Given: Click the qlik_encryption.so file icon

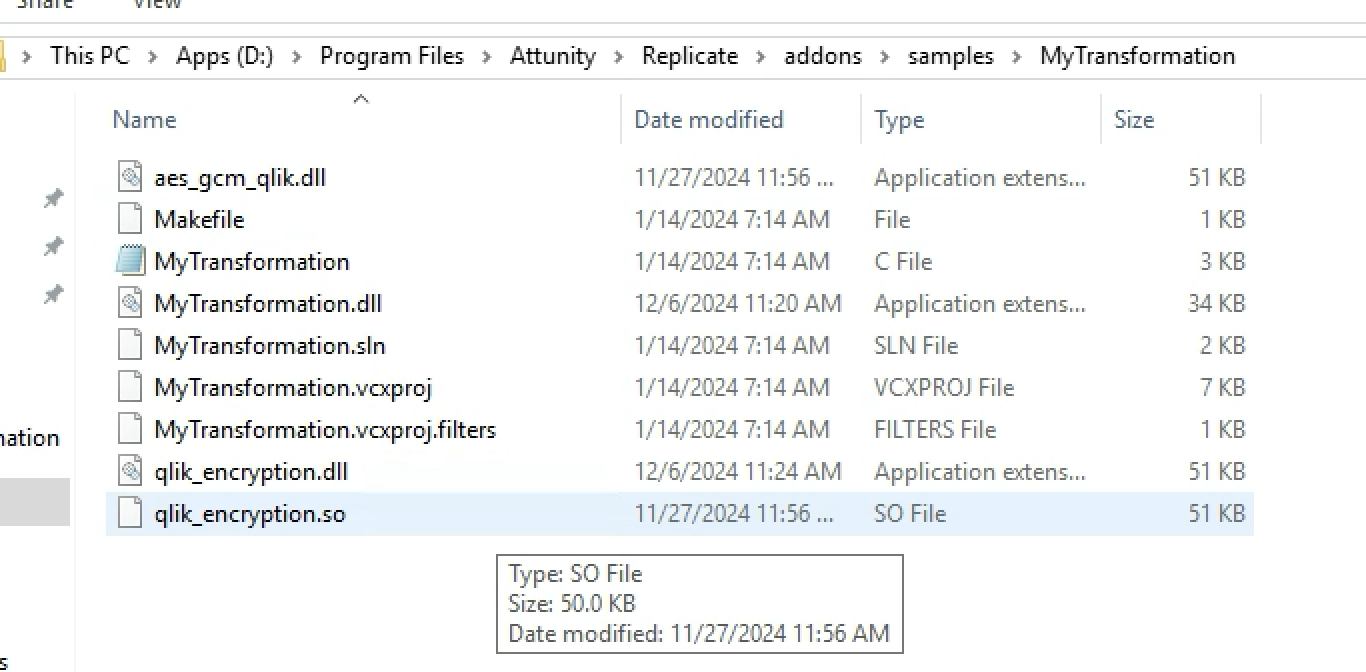Looking at the screenshot, I should [130, 514].
